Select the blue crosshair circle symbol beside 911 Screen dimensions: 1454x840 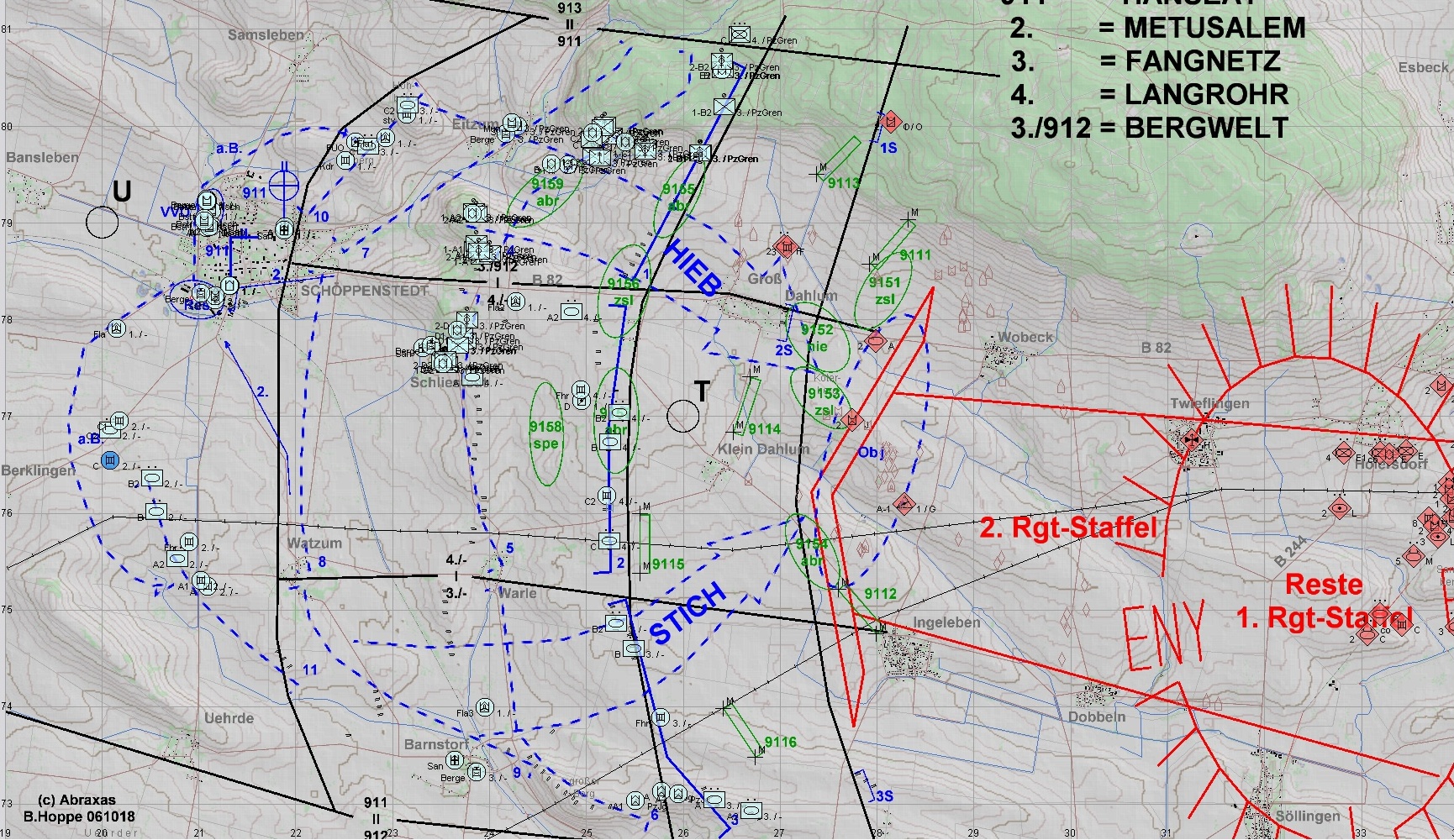click(x=284, y=183)
